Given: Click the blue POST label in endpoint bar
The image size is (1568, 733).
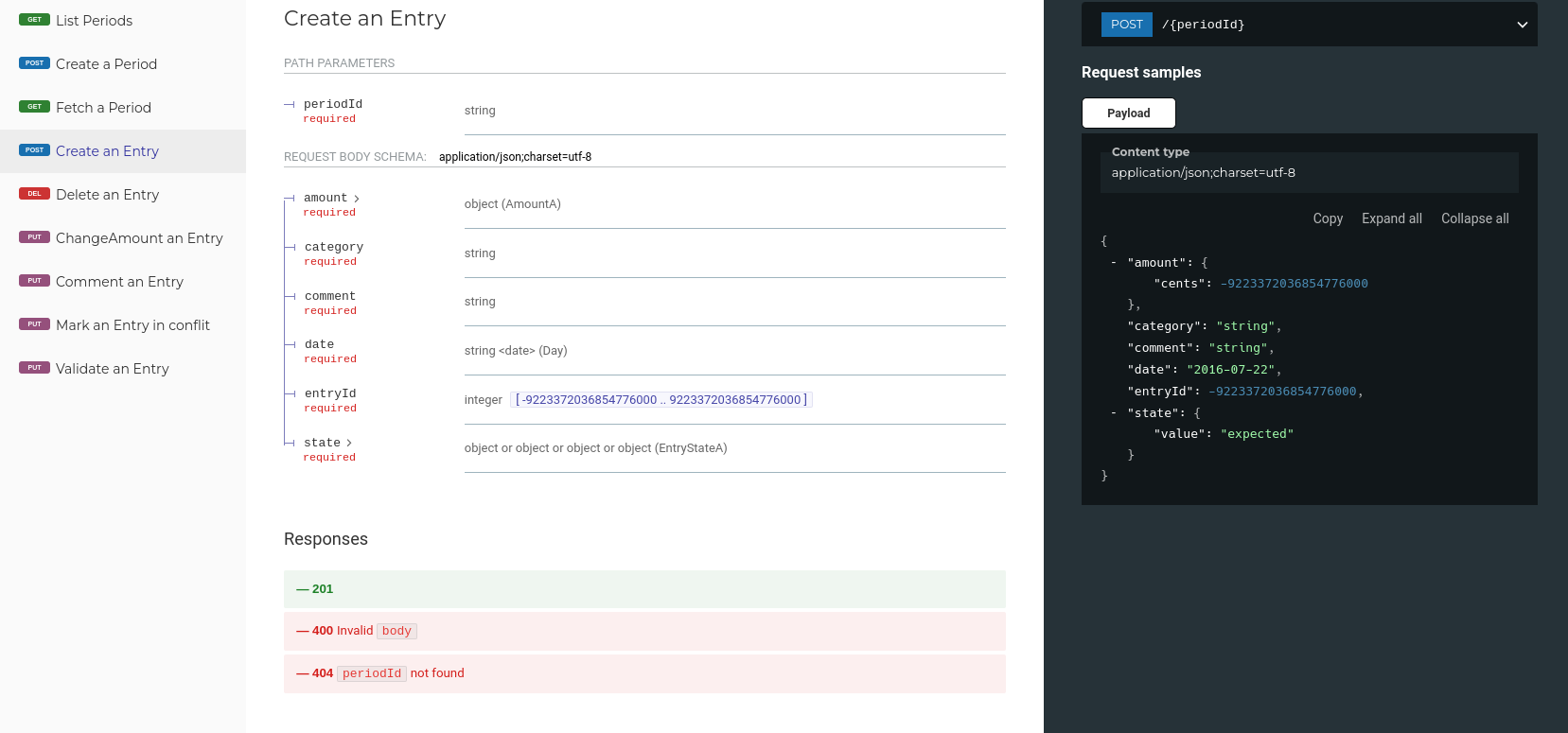Looking at the screenshot, I should click(x=1126, y=25).
